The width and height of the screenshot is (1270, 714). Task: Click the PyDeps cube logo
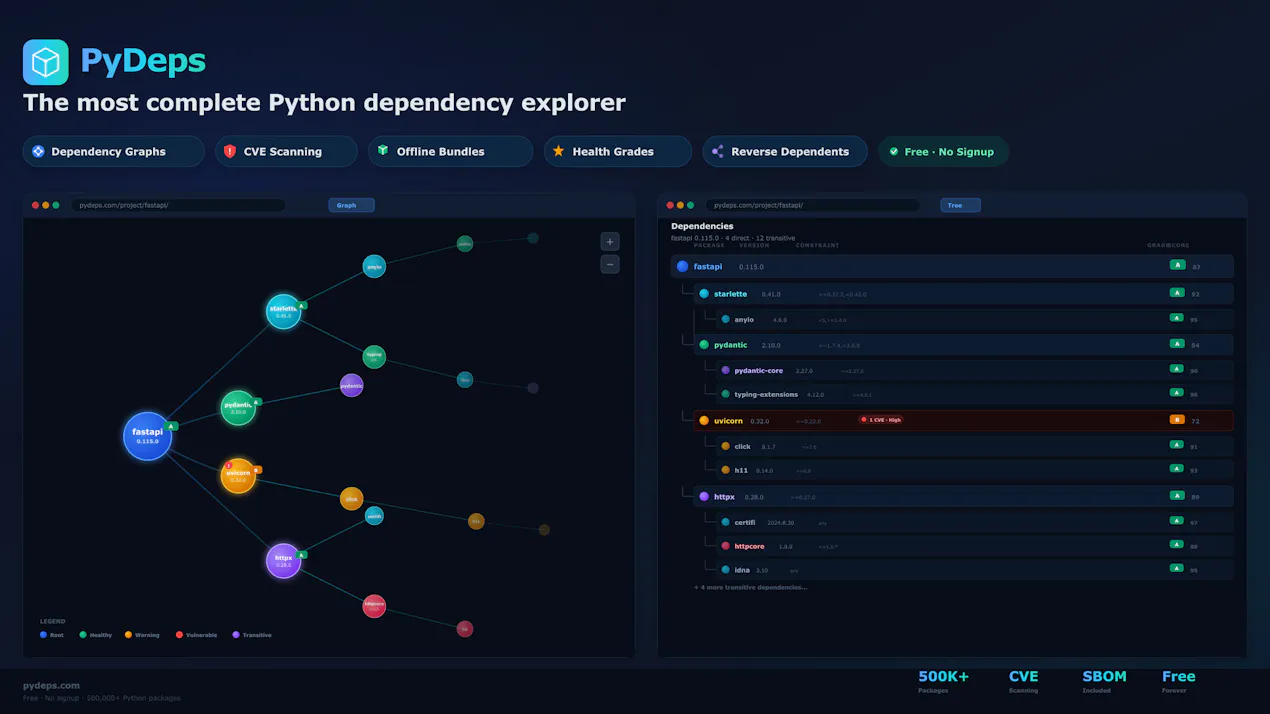[x=46, y=62]
